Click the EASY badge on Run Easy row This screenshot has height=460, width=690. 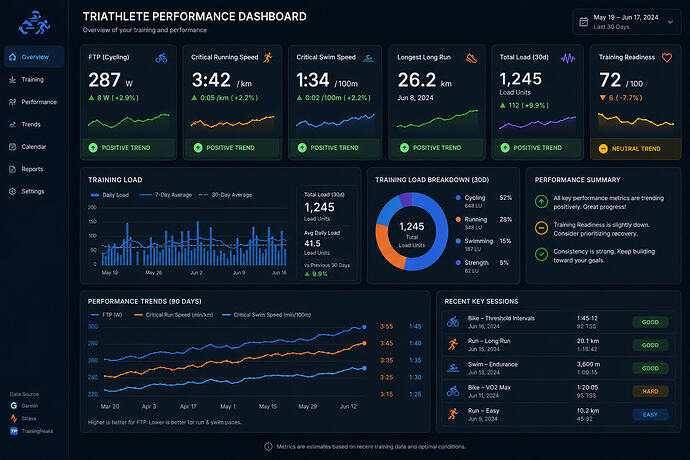click(x=650, y=415)
